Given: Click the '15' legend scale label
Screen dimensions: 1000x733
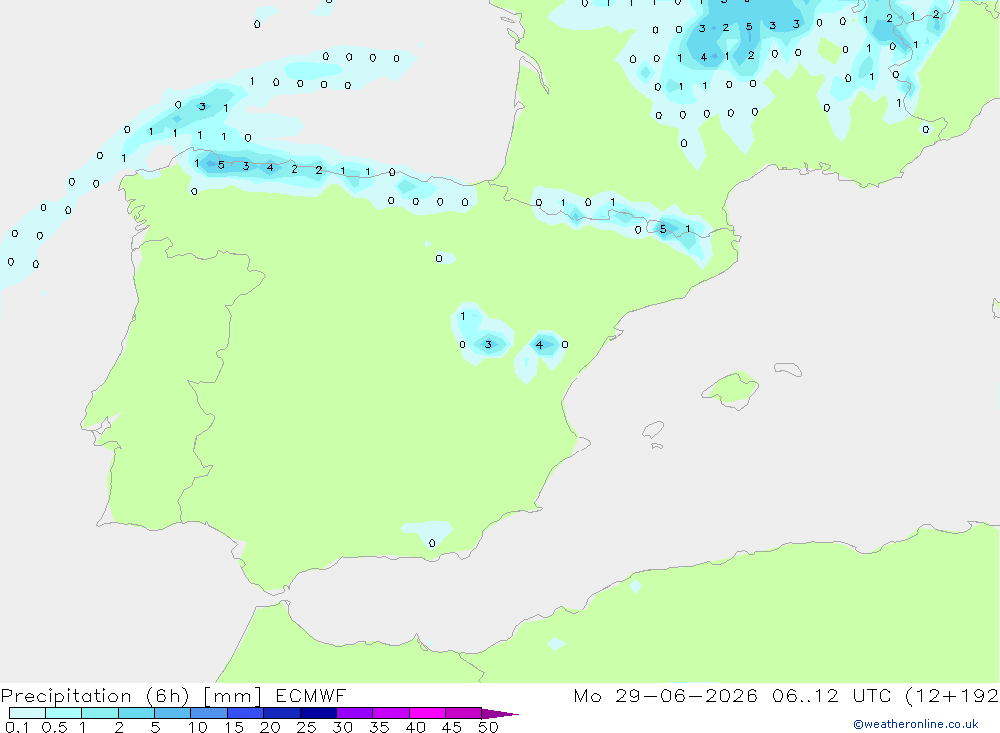Looking at the screenshot, I should (x=234, y=727).
